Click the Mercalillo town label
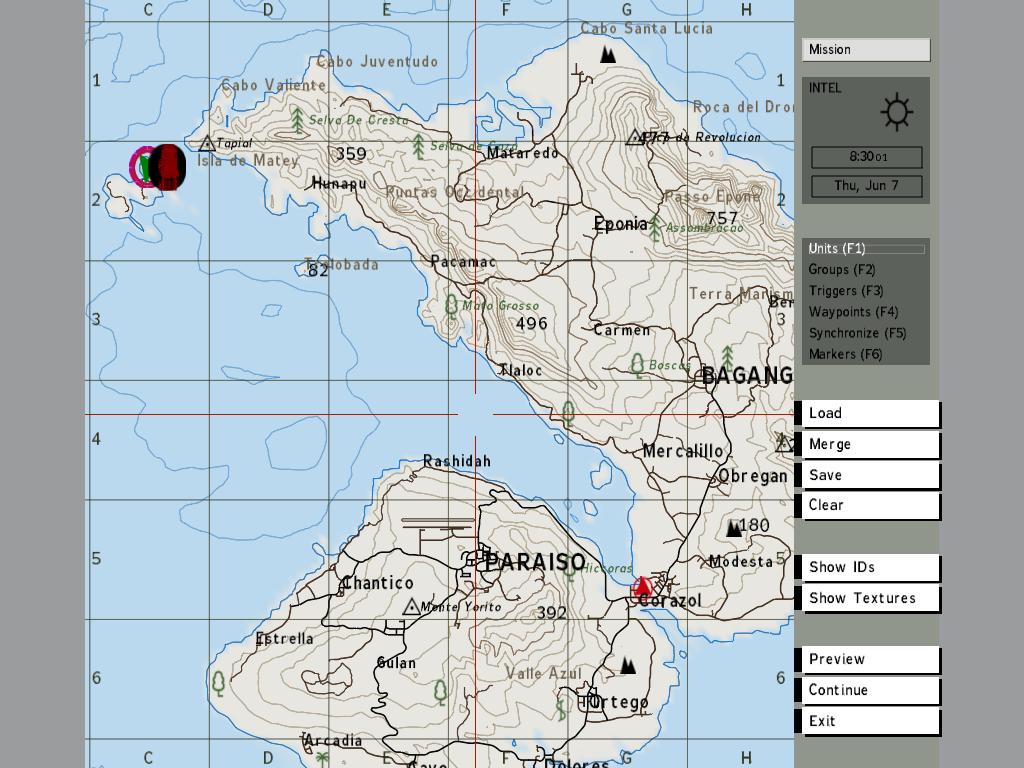The height and width of the screenshot is (768, 1024). [683, 451]
